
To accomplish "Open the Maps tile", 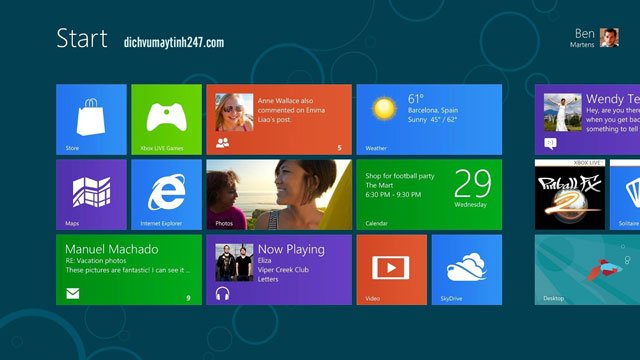I will pos(91,194).
